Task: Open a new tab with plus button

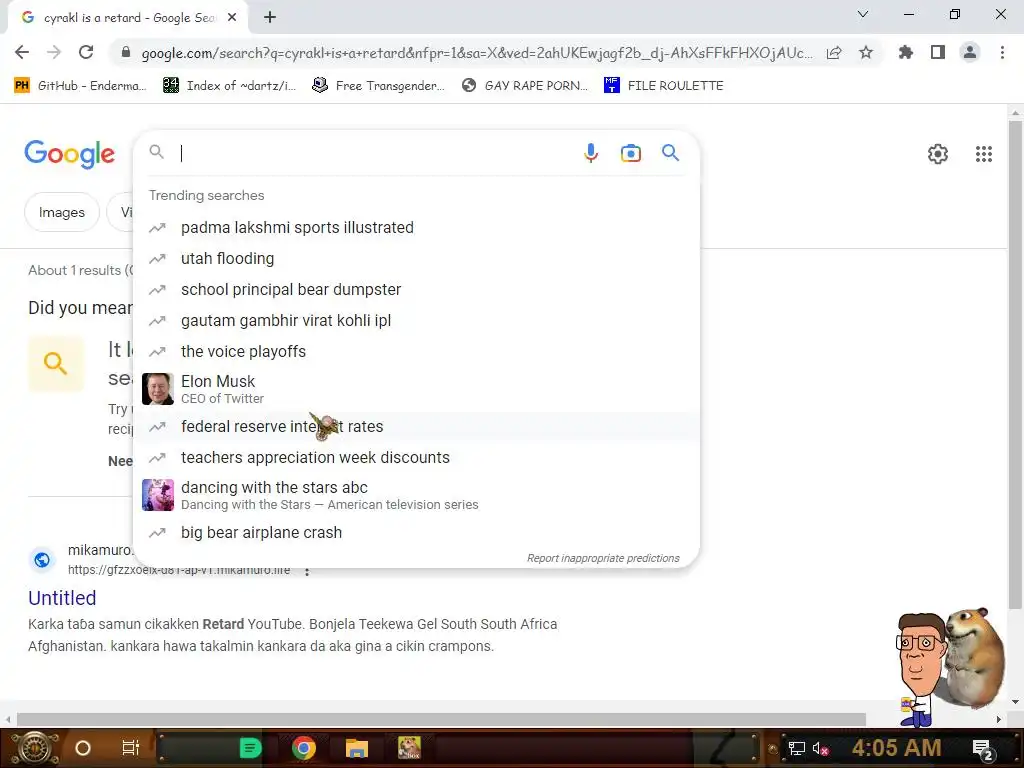Action: [270, 18]
